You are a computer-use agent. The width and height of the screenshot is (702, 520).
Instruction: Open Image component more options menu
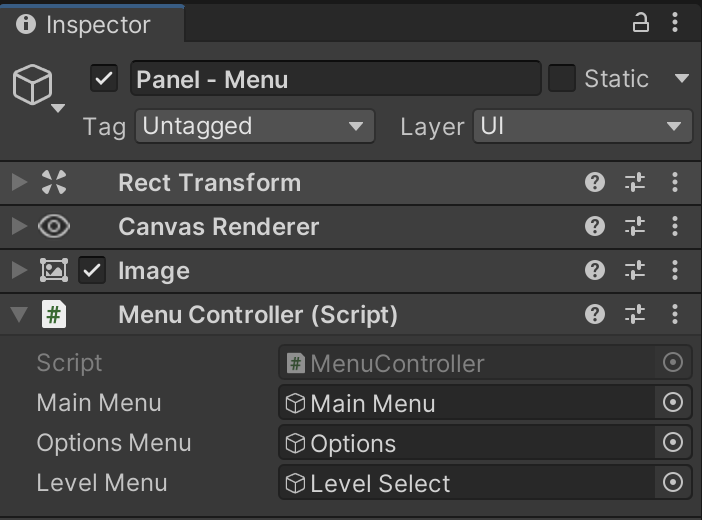(x=676, y=270)
